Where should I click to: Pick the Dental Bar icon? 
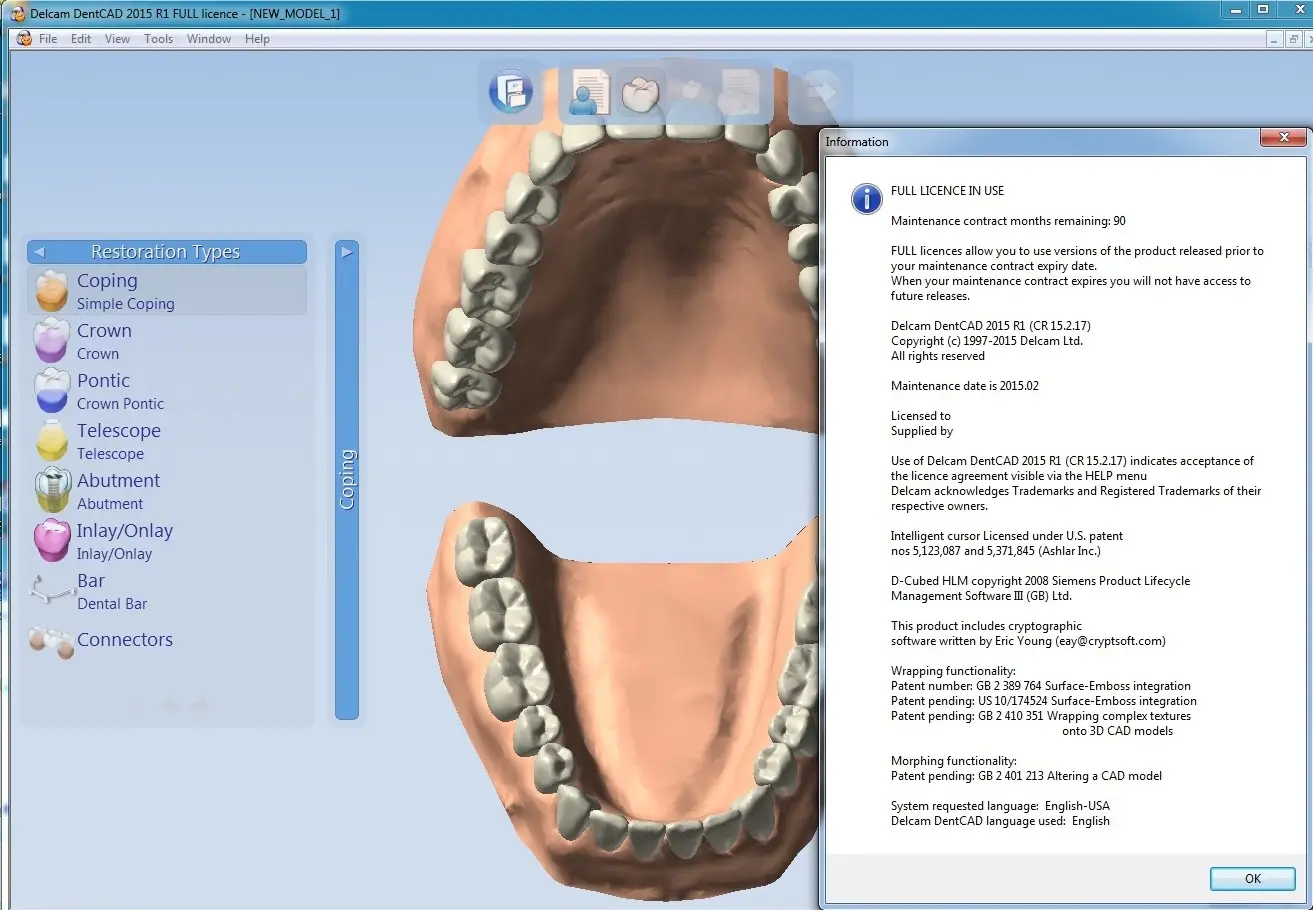click(51, 591)
